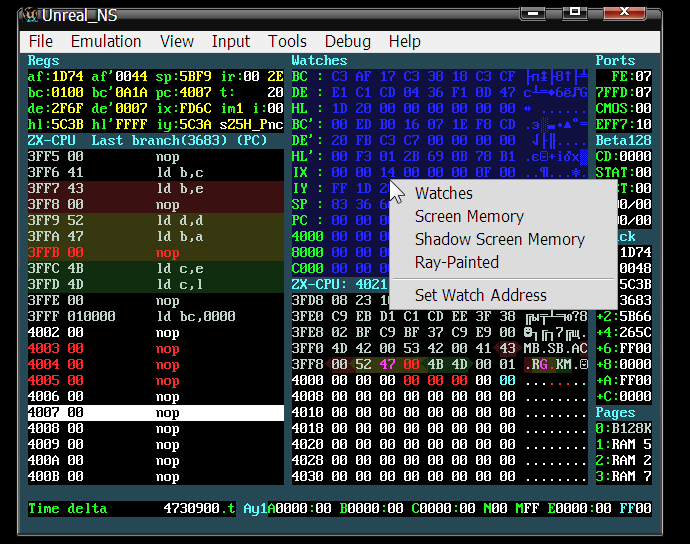Choose Screen Memory in the context menu
Image resolution: width=690 pixels, height=544 pixels.
(469, 216)
